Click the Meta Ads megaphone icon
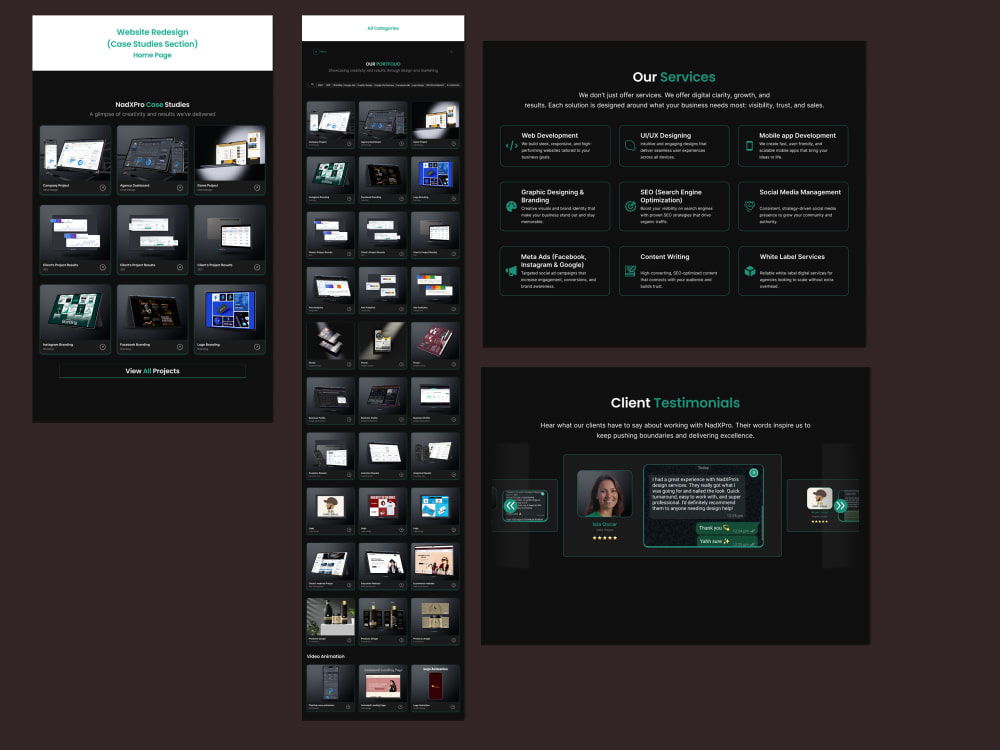The width and height of the screenshot is (1000, 750). point(511,270)
